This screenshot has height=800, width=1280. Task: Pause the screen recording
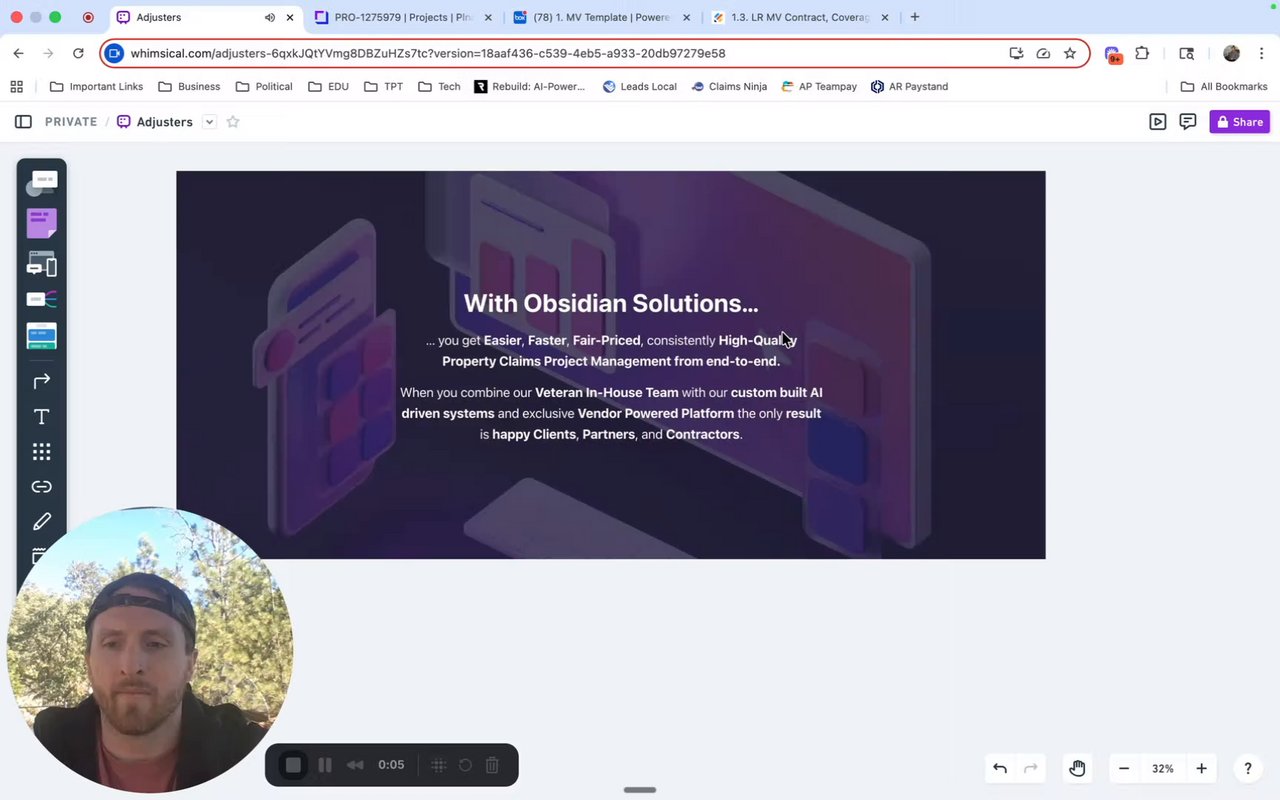click(x=325, y=765)
